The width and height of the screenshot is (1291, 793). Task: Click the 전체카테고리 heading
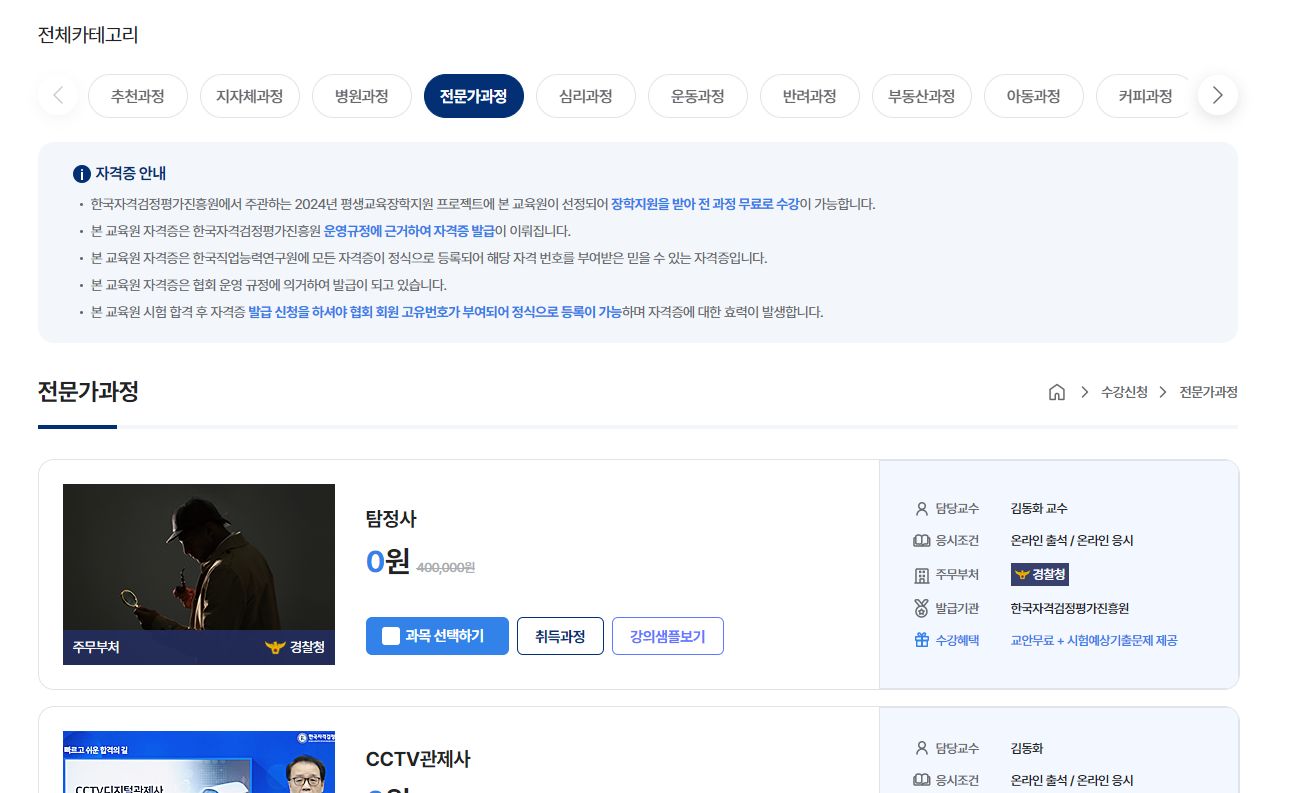pyautogui.click(x=88, y=35)
